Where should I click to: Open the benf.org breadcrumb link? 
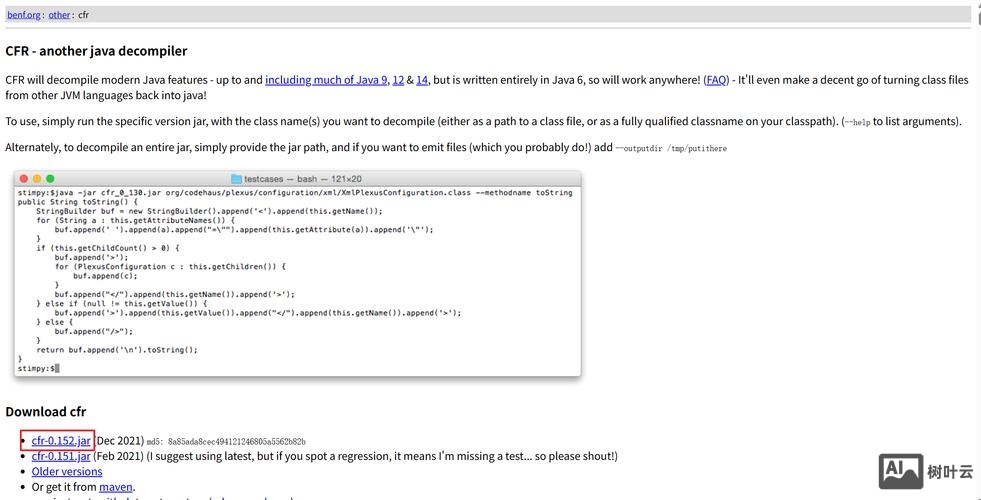point(24,15)
